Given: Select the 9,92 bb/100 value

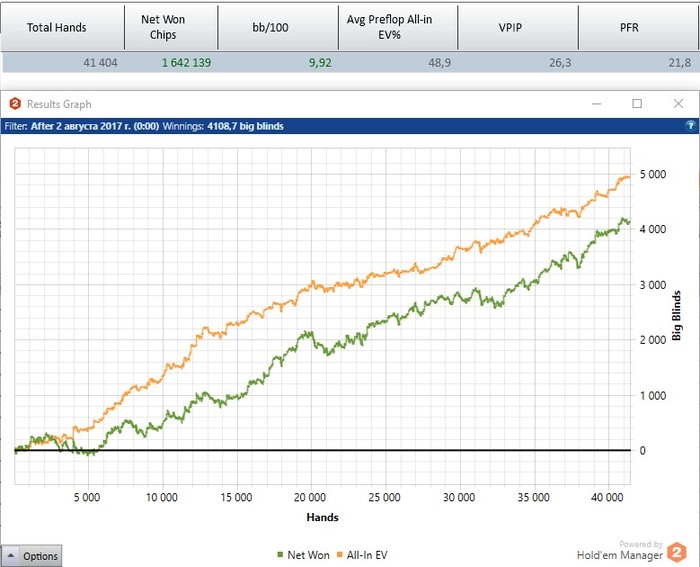Looking at the screenshot, I should 320,63.
